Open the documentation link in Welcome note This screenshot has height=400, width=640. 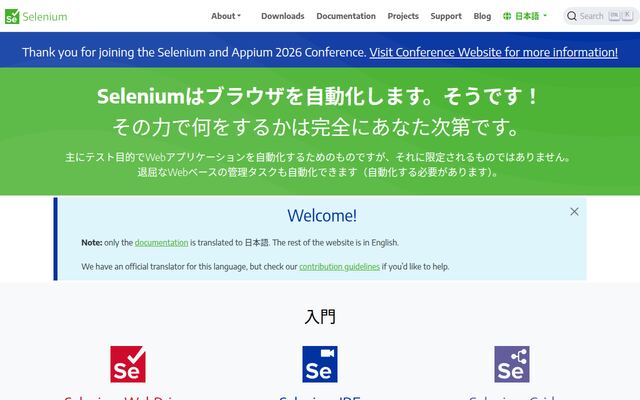point(161,242)
